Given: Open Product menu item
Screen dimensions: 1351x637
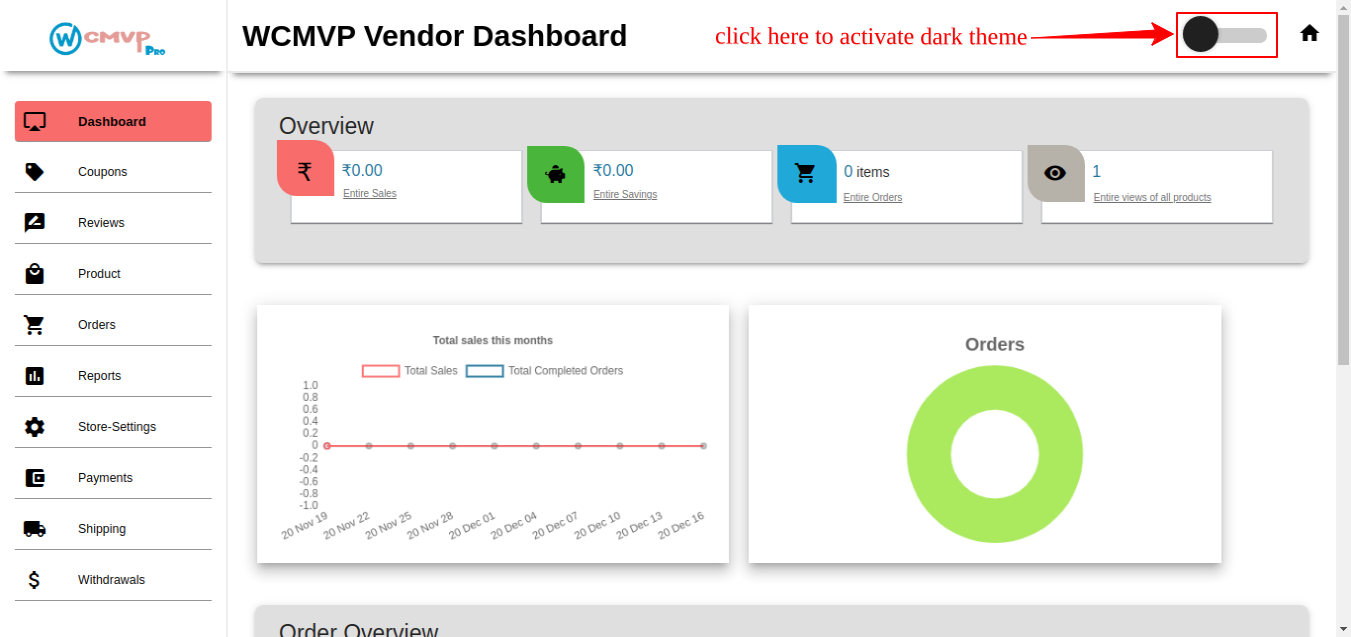Looking at the screenshot, I should tap(113, 274).
